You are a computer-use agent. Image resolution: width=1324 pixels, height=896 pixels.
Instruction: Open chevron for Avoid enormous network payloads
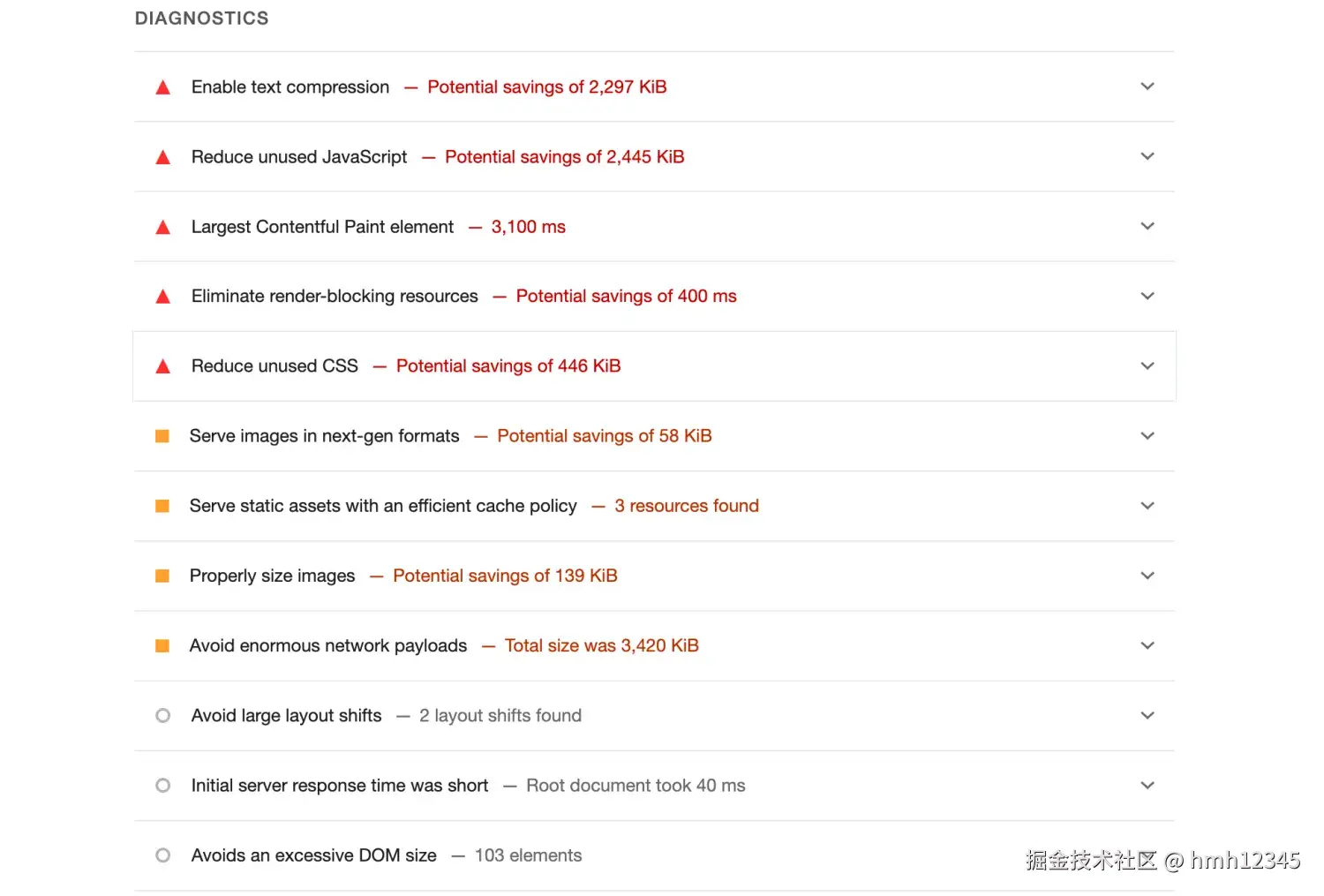pyautogui.click(x=1147, y=646)
